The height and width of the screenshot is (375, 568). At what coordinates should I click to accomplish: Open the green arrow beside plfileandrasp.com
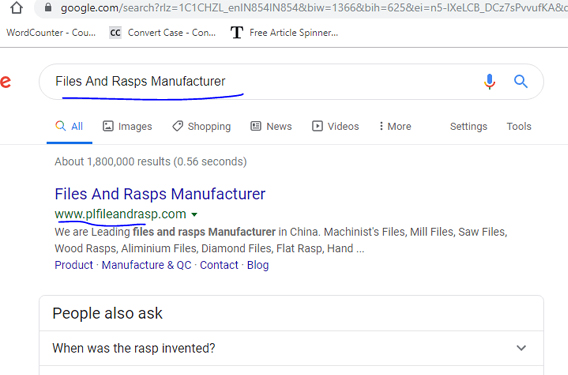coord(195,214)
